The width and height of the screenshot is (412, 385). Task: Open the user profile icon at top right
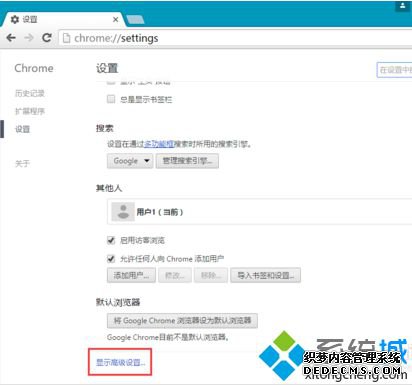pos(403,6)
